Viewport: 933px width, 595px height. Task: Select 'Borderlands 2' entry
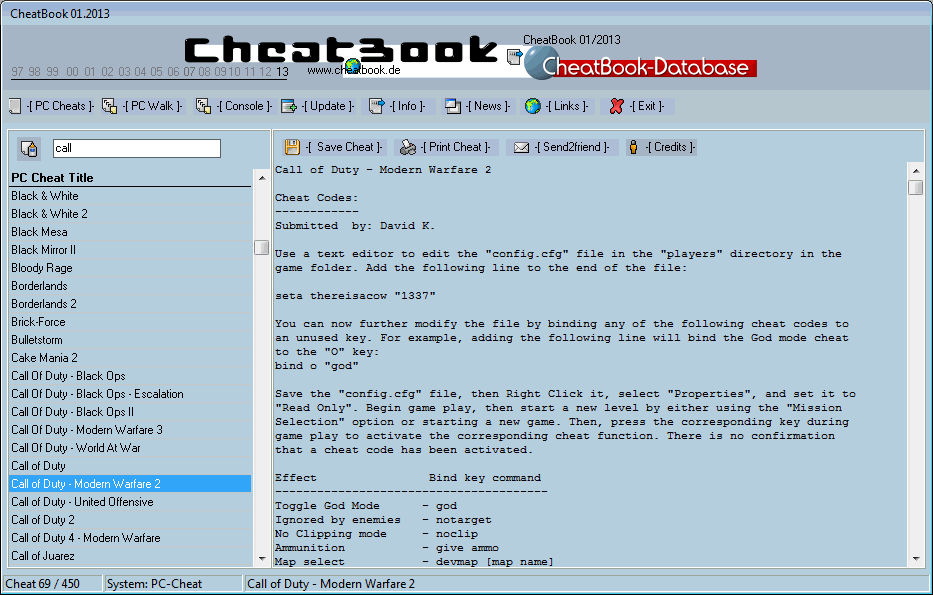point(130,304)
